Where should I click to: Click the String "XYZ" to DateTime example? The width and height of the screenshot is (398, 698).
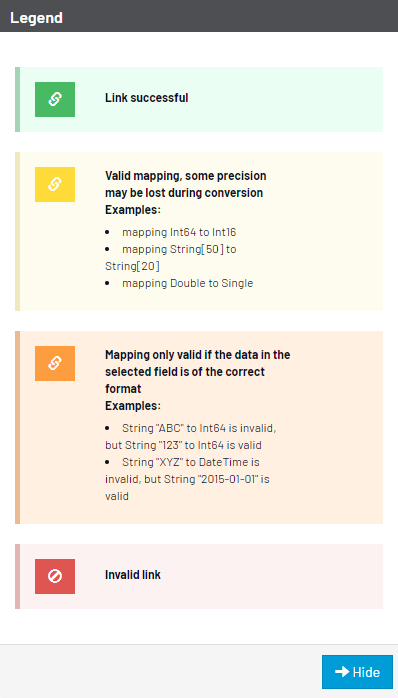point(187,479)
